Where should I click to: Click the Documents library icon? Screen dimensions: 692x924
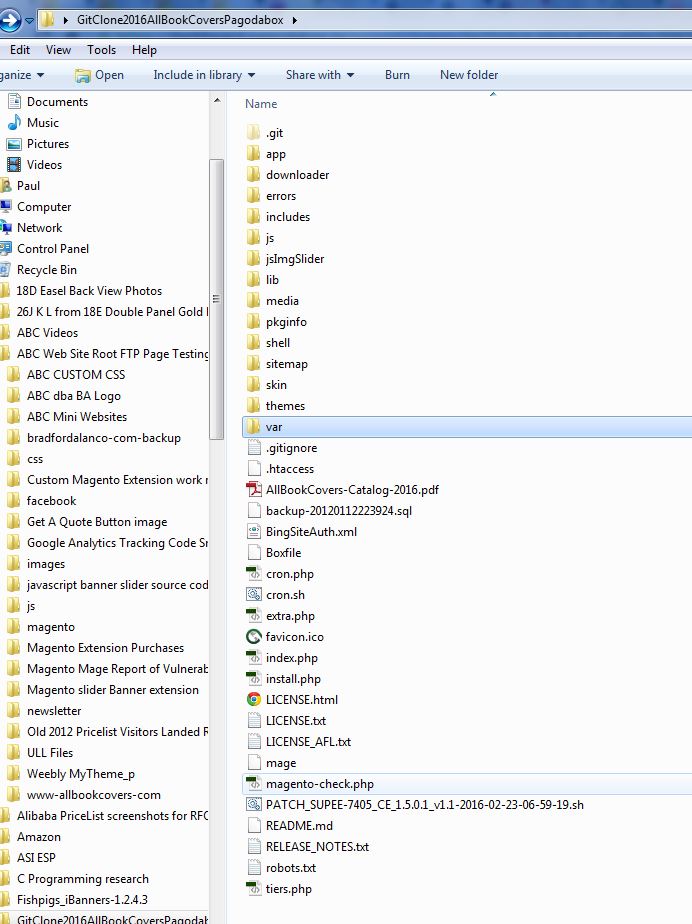pos(14,101)
